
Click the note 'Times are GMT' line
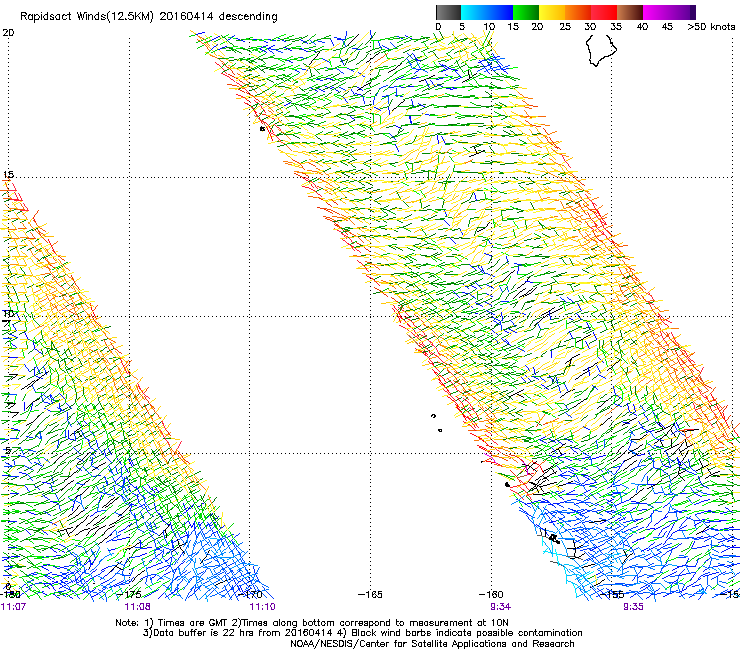[x=311, y=623]
